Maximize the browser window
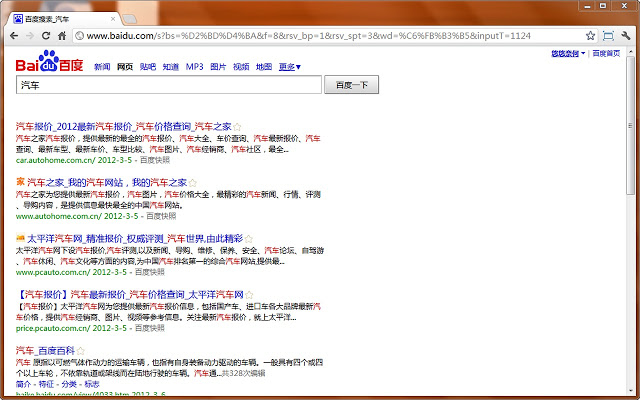Image resolution: width=640 pixels, height=400 pixels. [603, 6]
